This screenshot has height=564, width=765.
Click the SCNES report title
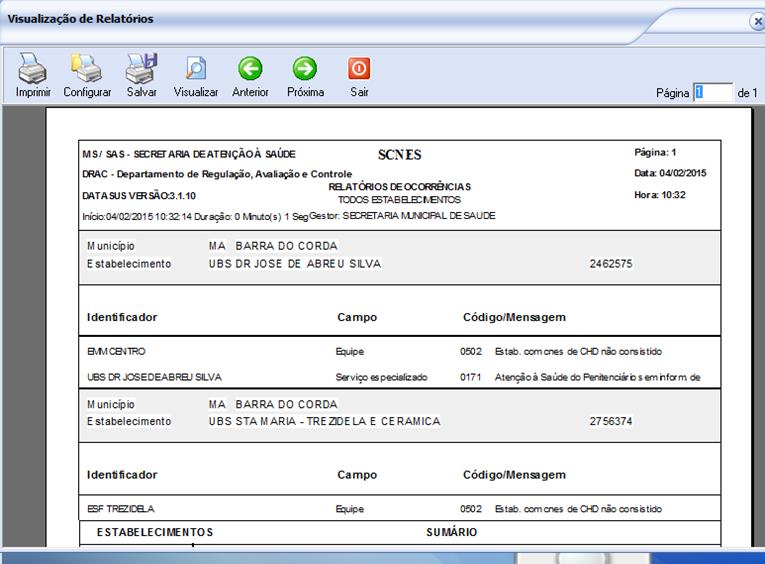pos(400,155)
